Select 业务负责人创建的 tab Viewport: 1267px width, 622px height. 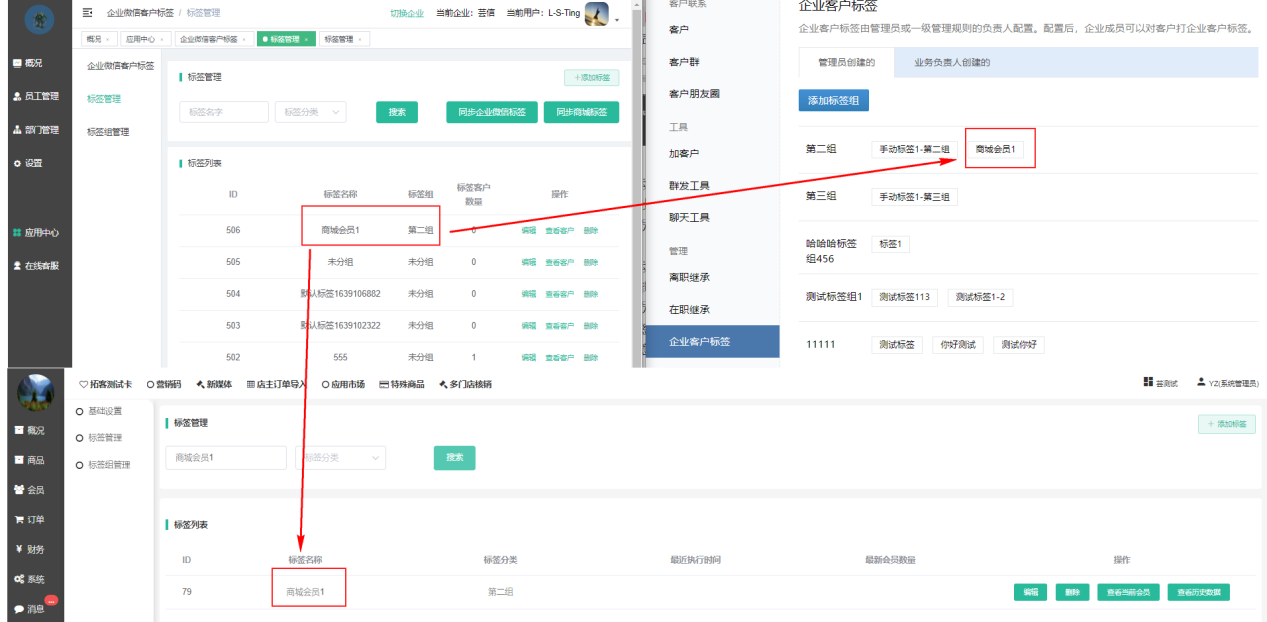[952, 62]
